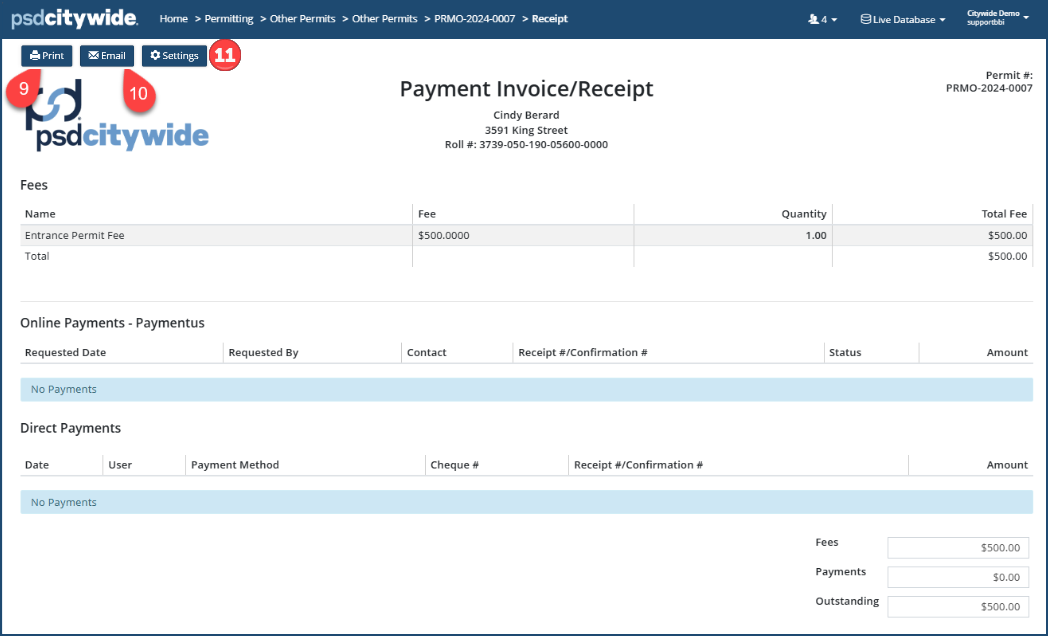
Task: Open the Citywide Demo account menu
Action: (x=997, y=17)
